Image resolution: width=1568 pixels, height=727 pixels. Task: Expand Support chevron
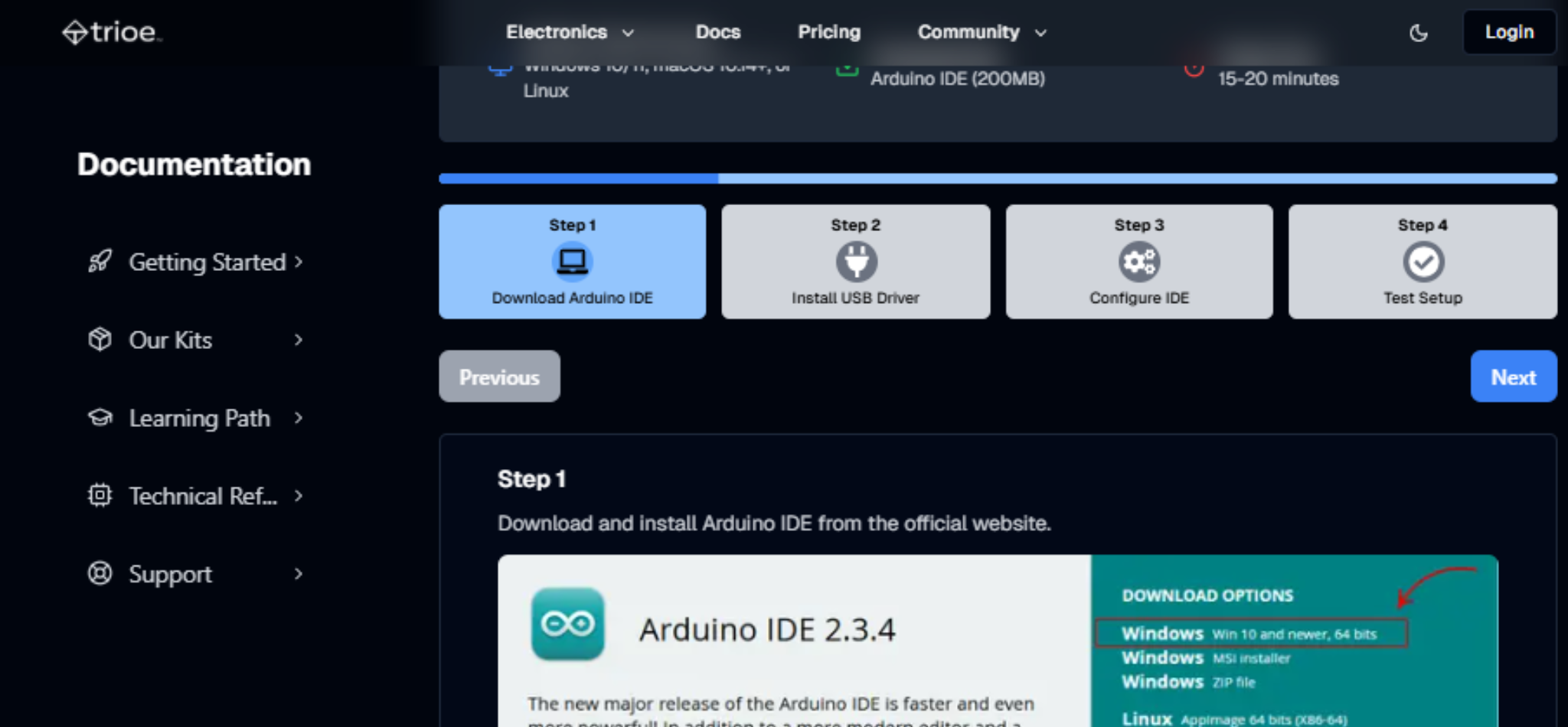tap(299, 574)
